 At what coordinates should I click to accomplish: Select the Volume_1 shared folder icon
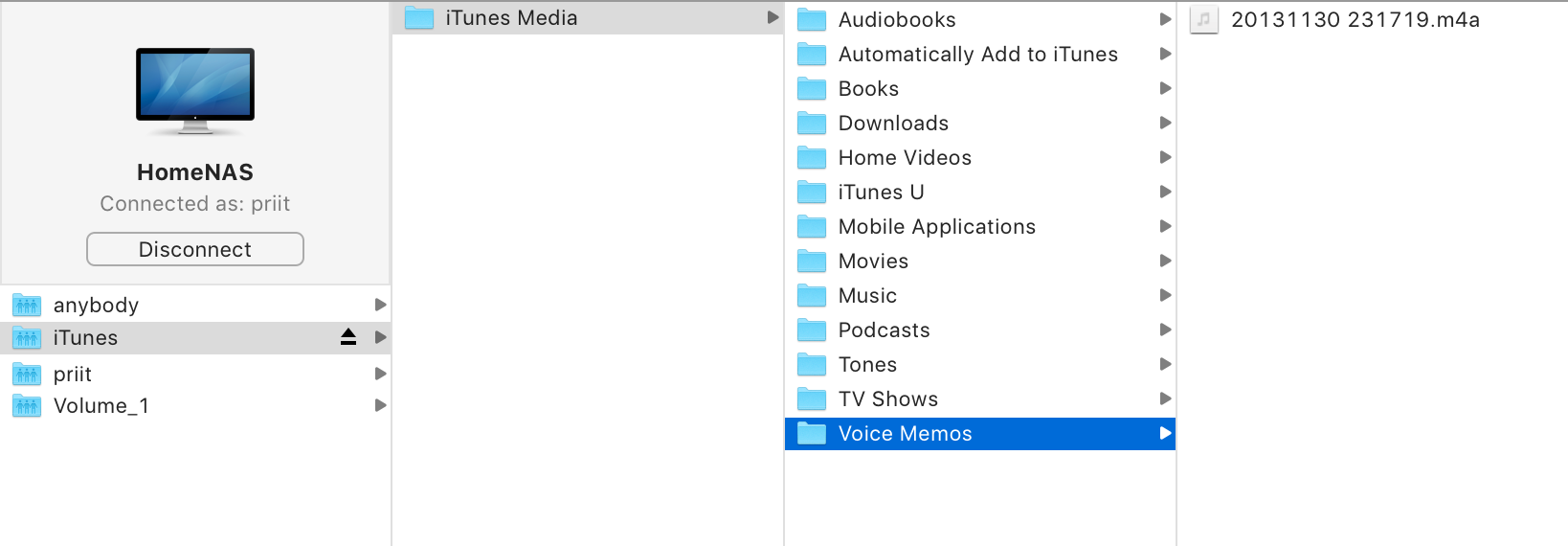coord(27,406)
